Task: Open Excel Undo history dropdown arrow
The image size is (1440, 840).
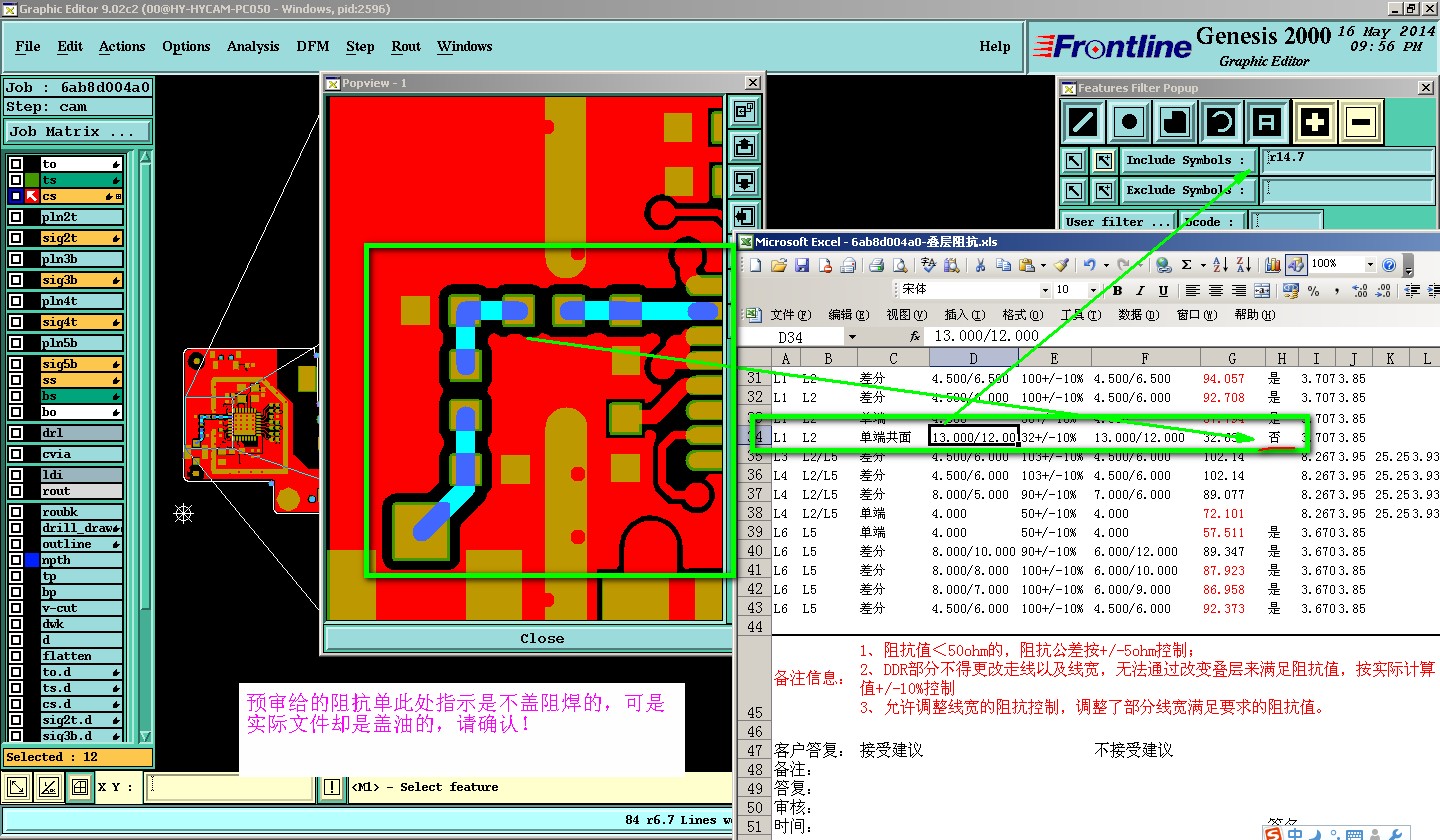Action: [x=1104, y=265]
